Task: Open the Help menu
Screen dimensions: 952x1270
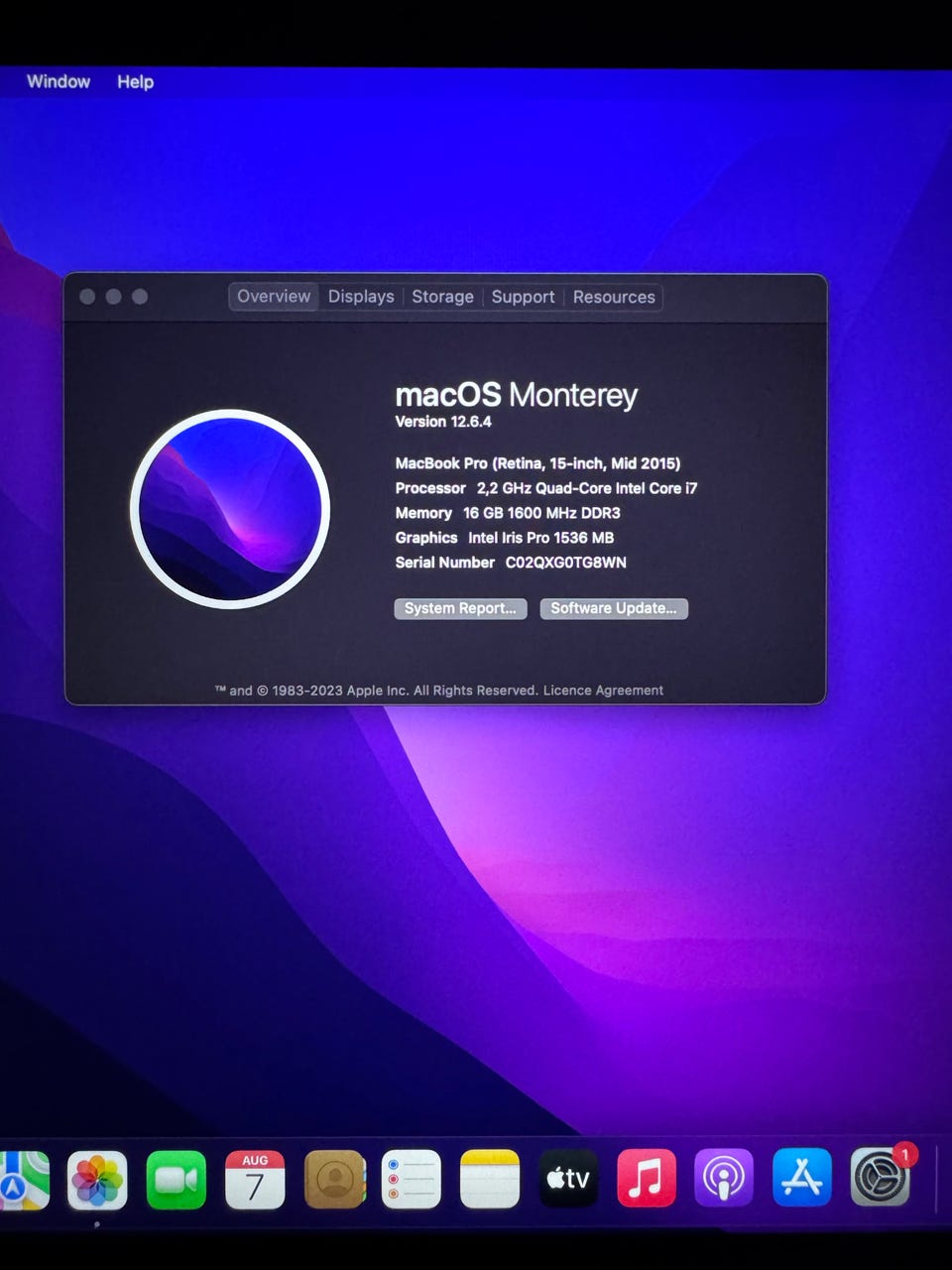Action: 135,81
